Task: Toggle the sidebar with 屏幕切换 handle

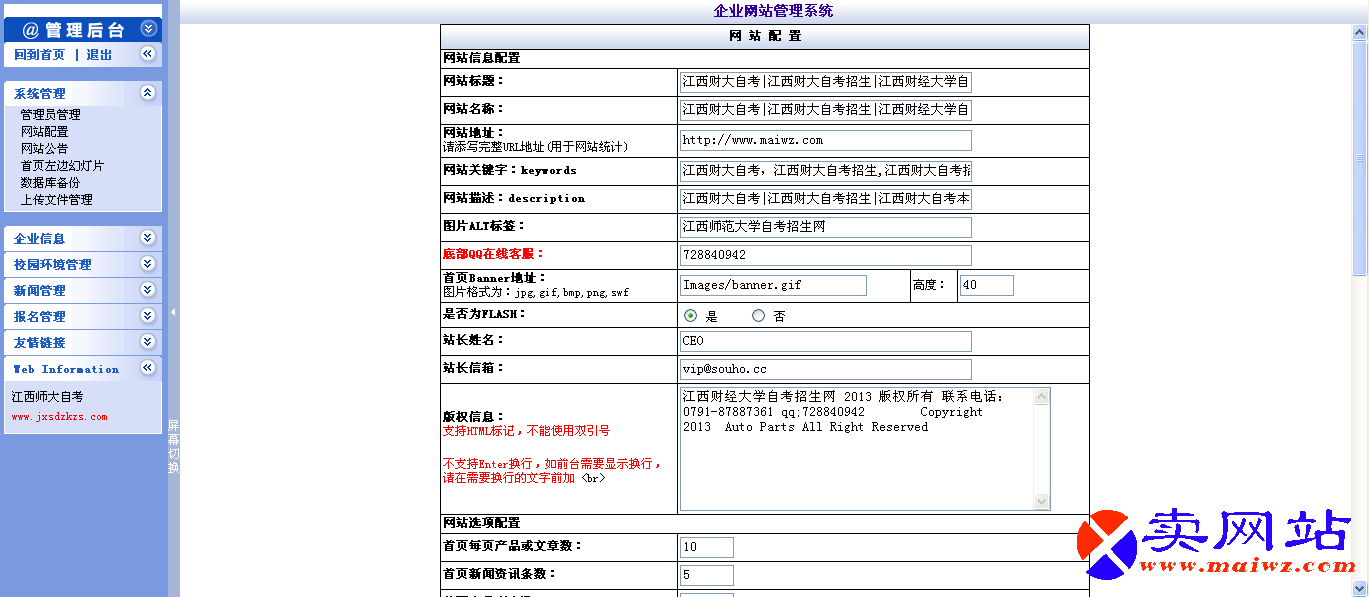Action: click(173, 446)
